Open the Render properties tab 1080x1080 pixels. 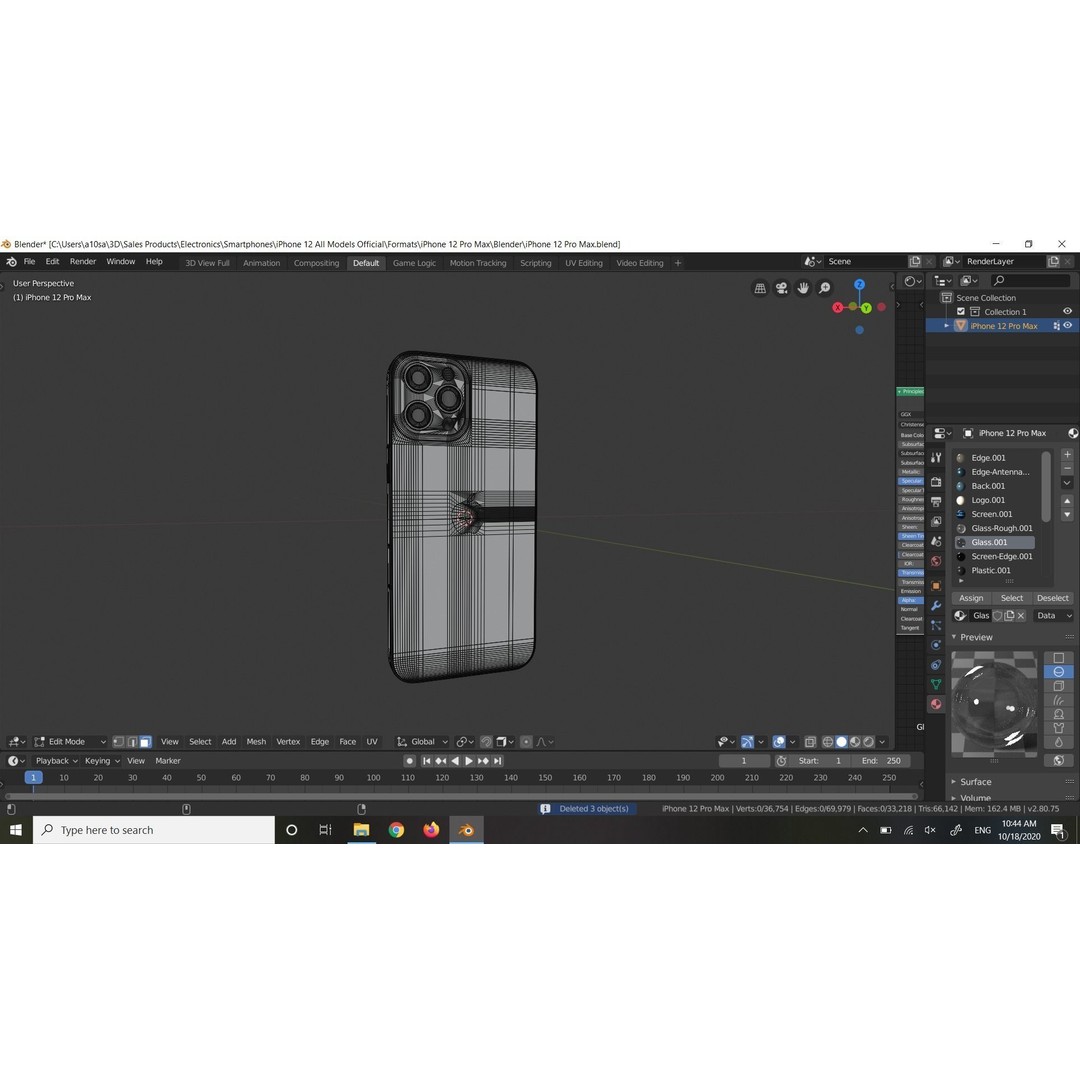coord(935,481)
